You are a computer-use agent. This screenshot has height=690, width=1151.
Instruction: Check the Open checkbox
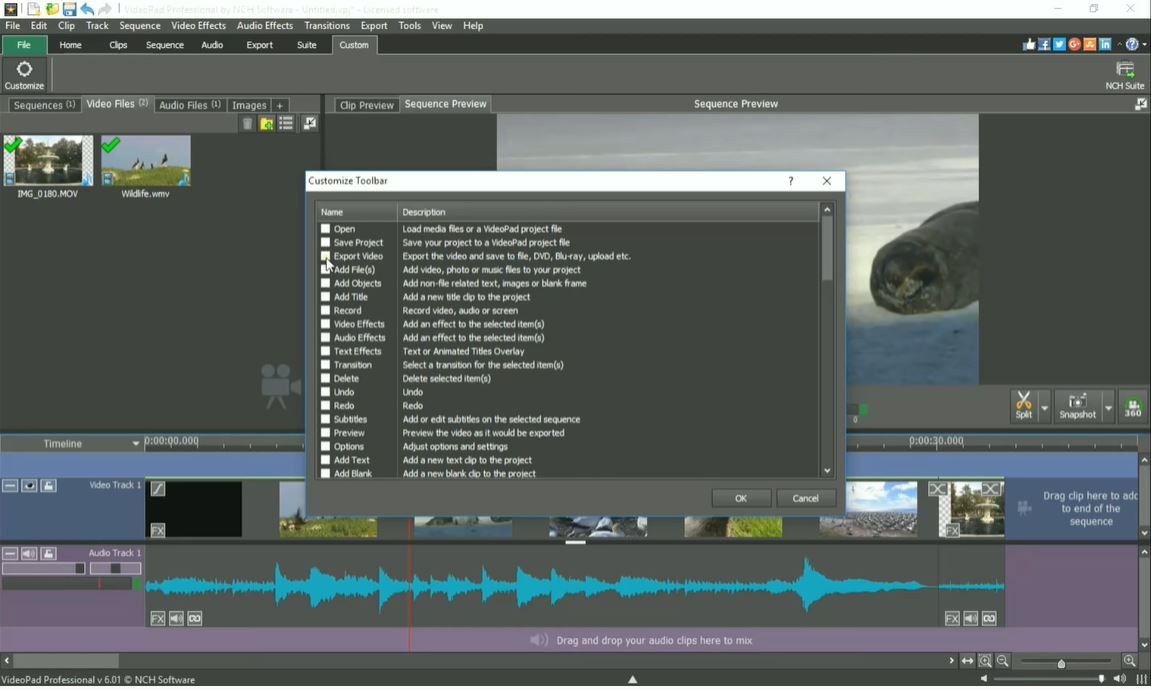325,228
